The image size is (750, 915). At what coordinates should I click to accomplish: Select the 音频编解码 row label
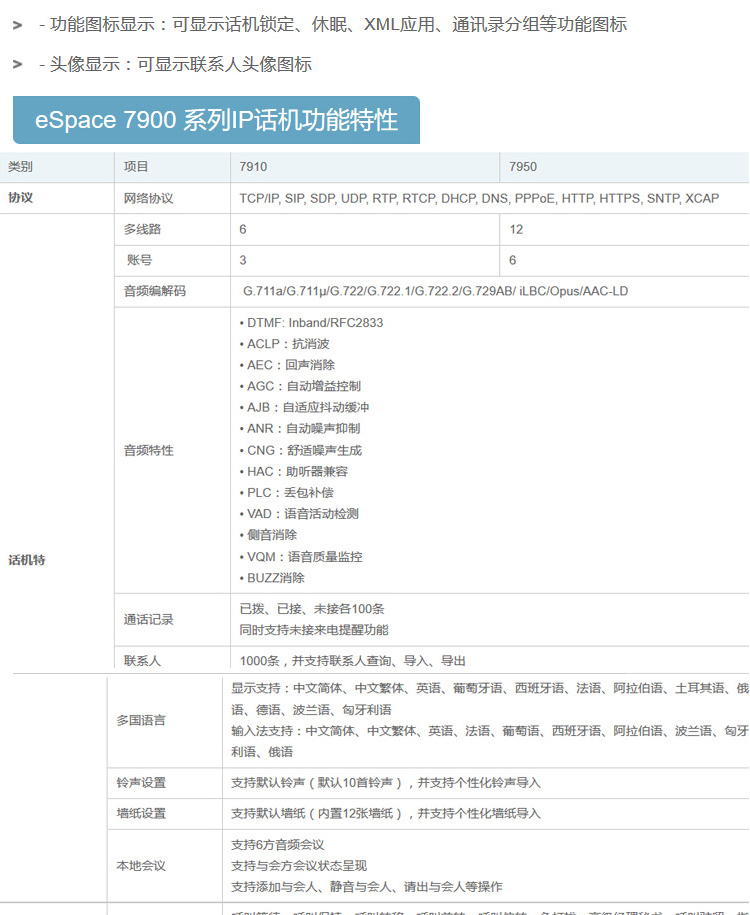click(154, 291)
